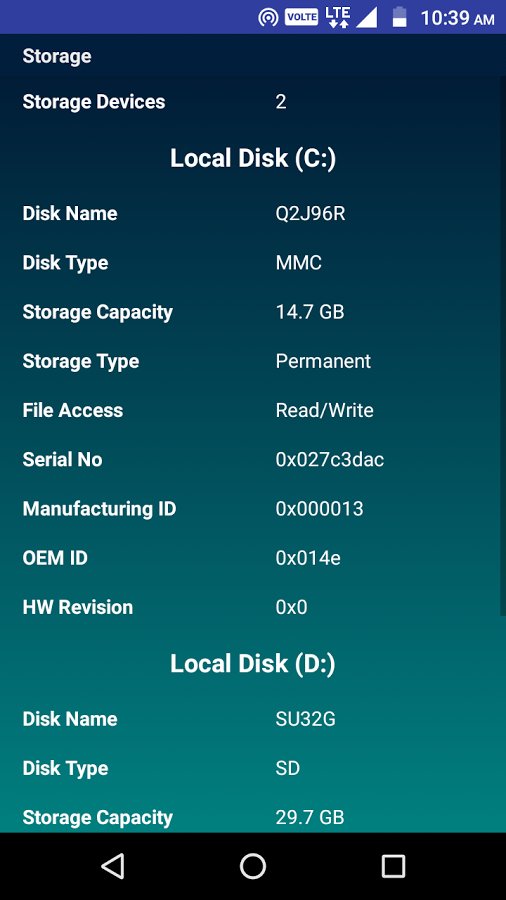Tap the hotspot icon in status bar

point(268,18)
